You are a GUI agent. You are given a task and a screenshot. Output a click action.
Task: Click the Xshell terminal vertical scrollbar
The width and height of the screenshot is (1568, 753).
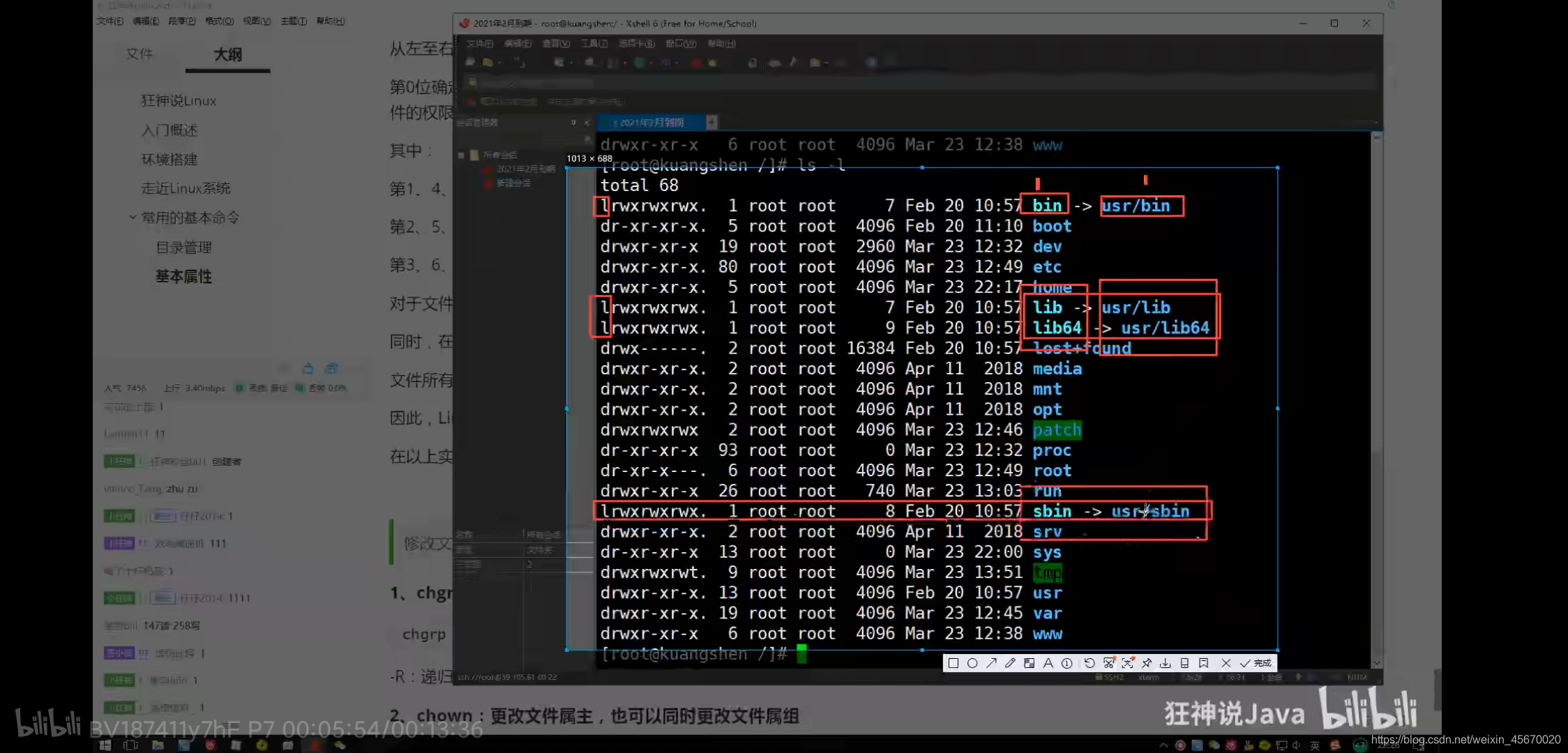coord(1376,401)
